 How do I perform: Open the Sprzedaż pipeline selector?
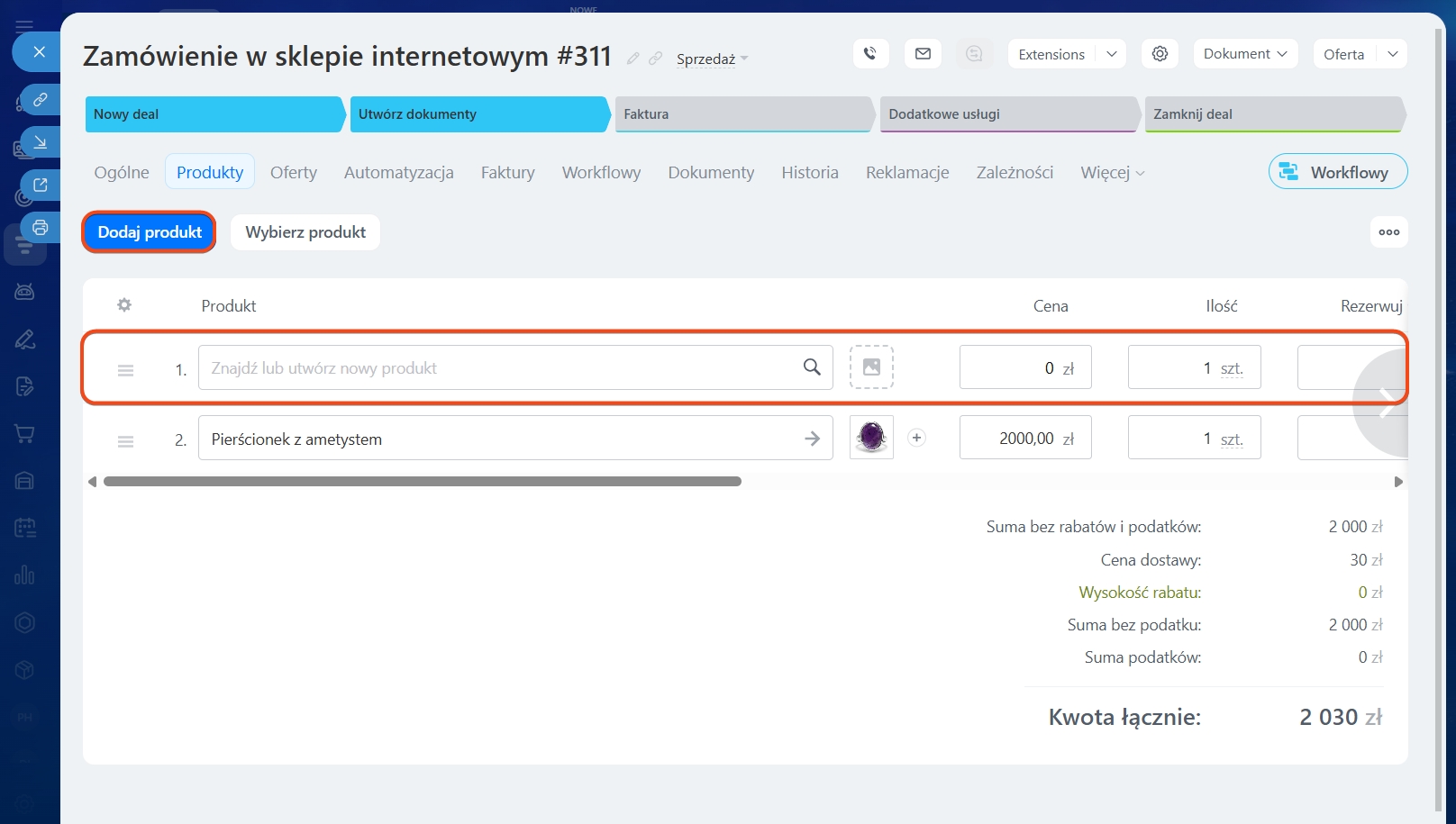712,59
